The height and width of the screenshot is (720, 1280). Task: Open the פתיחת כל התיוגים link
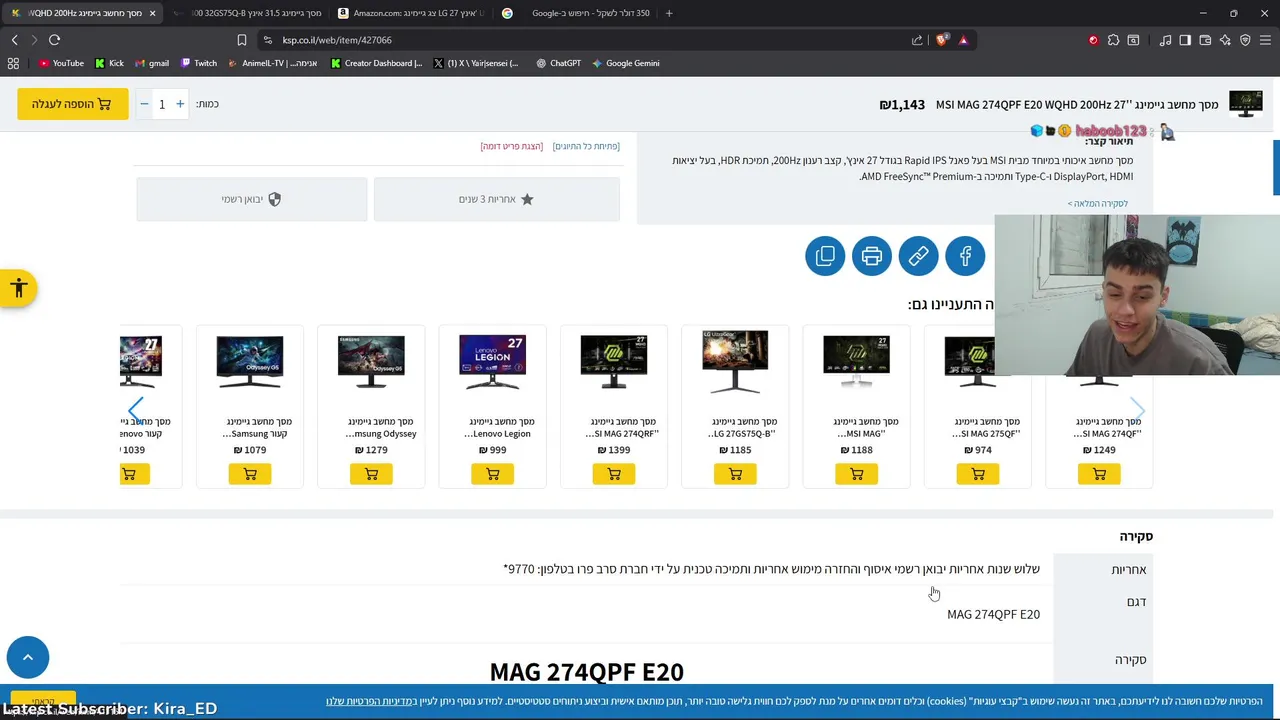click(586, 146)
